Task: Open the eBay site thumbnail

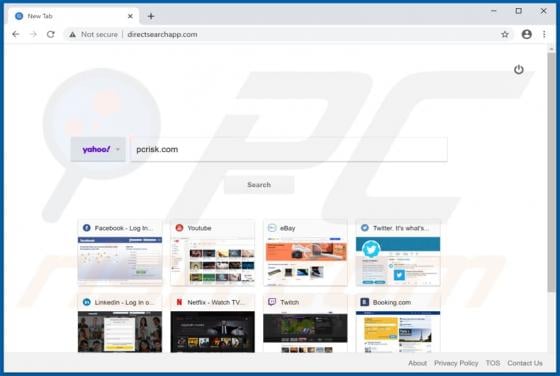Action: coord(305,261)
